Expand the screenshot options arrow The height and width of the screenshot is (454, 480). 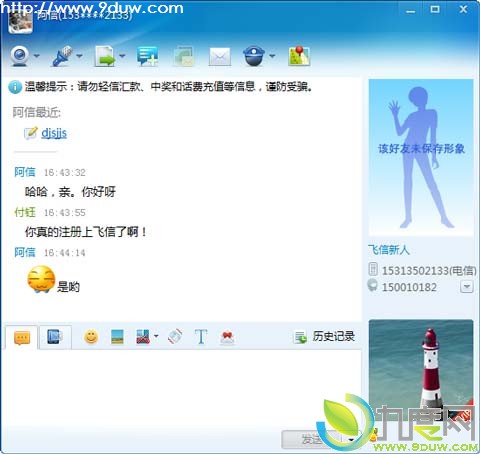click(156, 336)
